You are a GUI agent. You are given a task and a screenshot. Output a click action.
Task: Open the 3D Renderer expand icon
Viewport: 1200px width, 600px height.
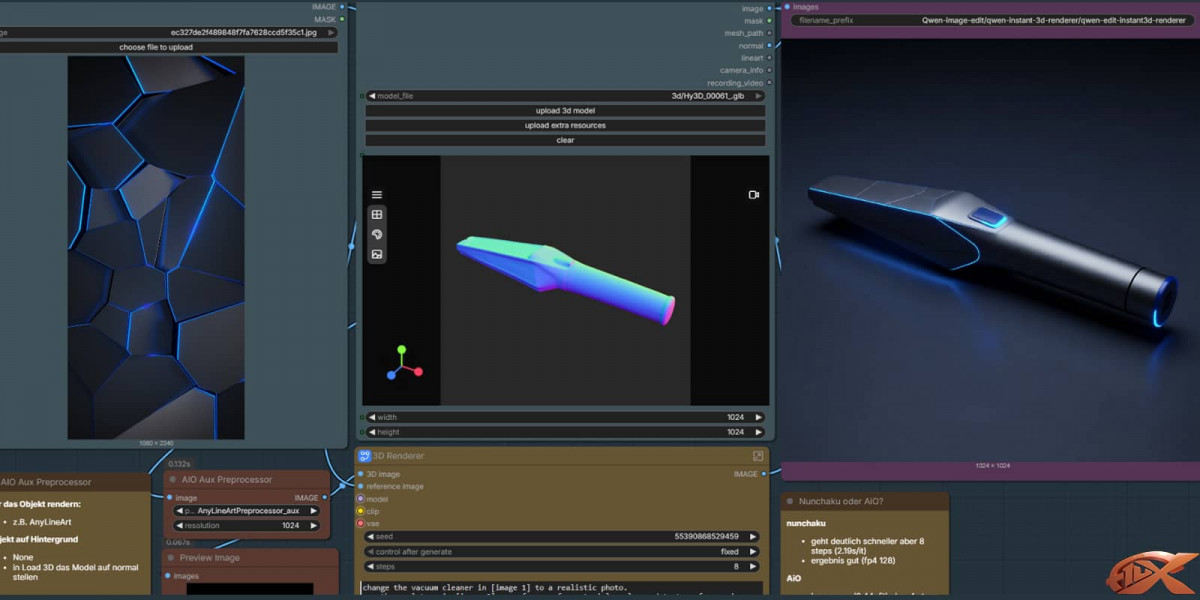pos(758,456)
